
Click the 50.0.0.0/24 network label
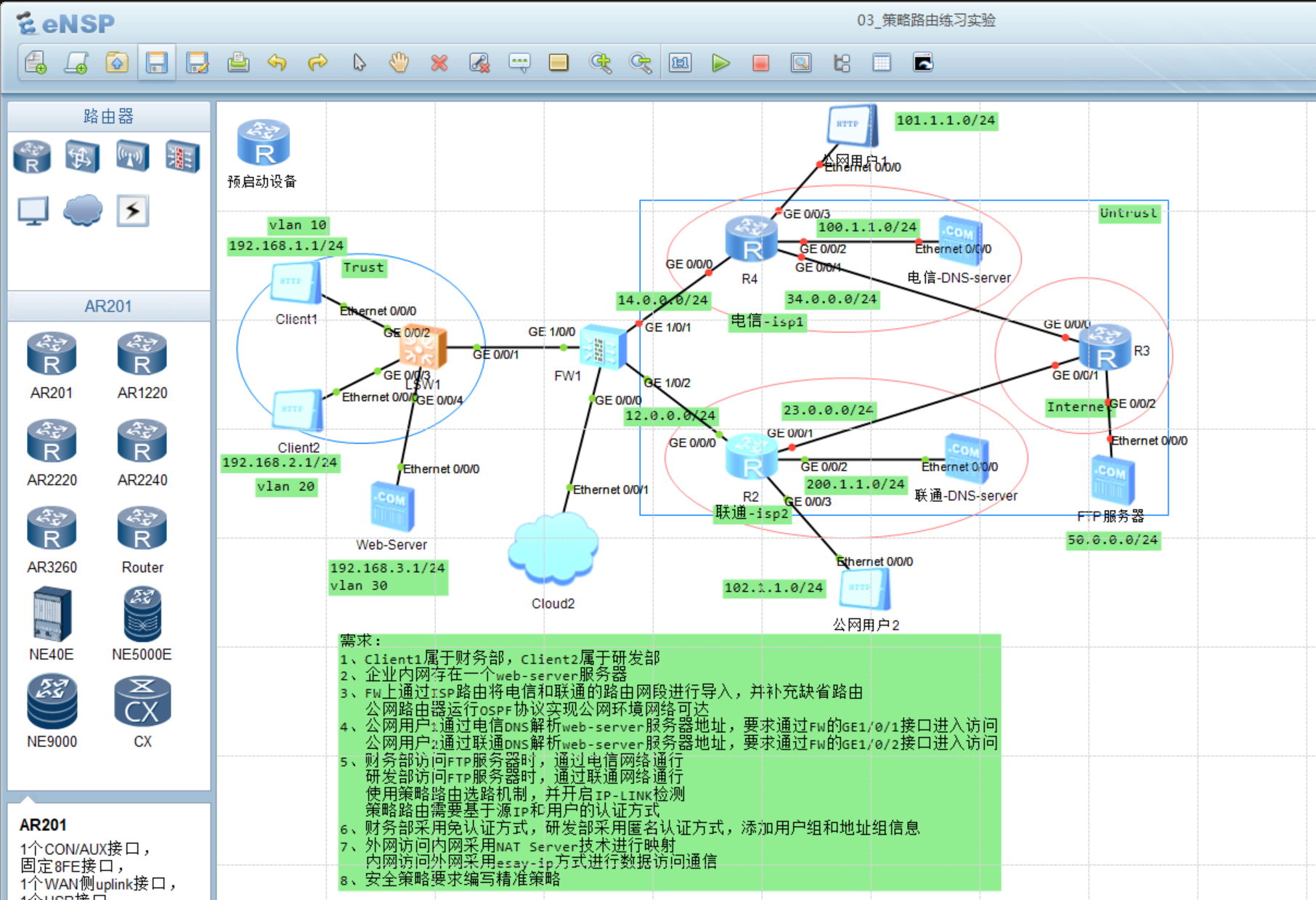tap(1113, 540)
